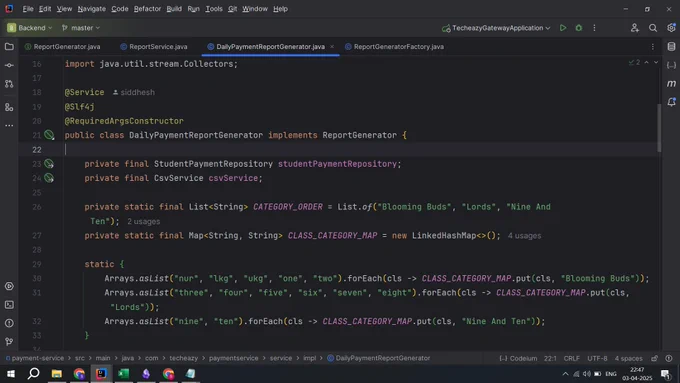
Task: Change 4 spaces indent setting
Action: (628, 358)
